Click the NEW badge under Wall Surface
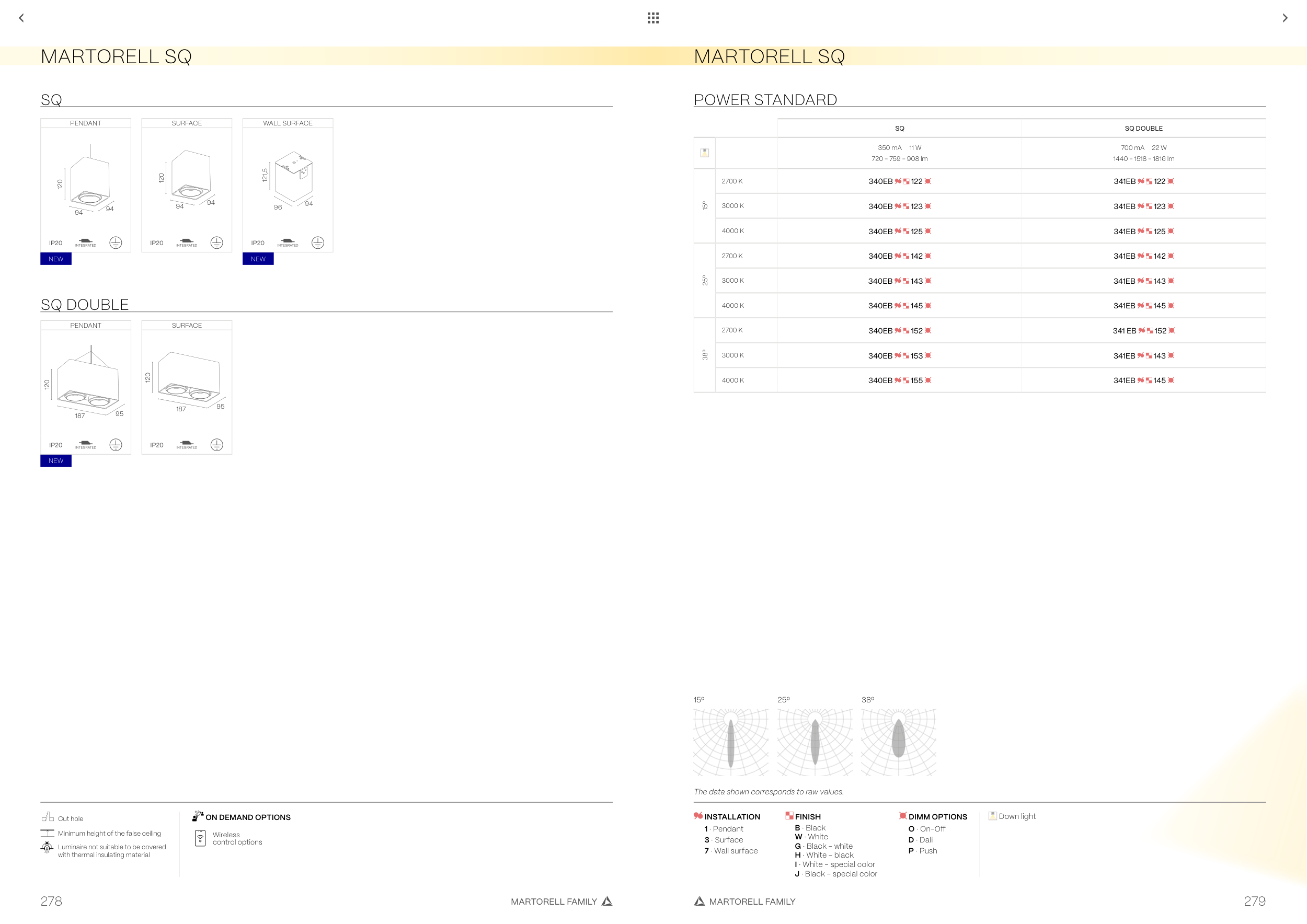Screen dimensions: 1307x924 pos(258,259)
